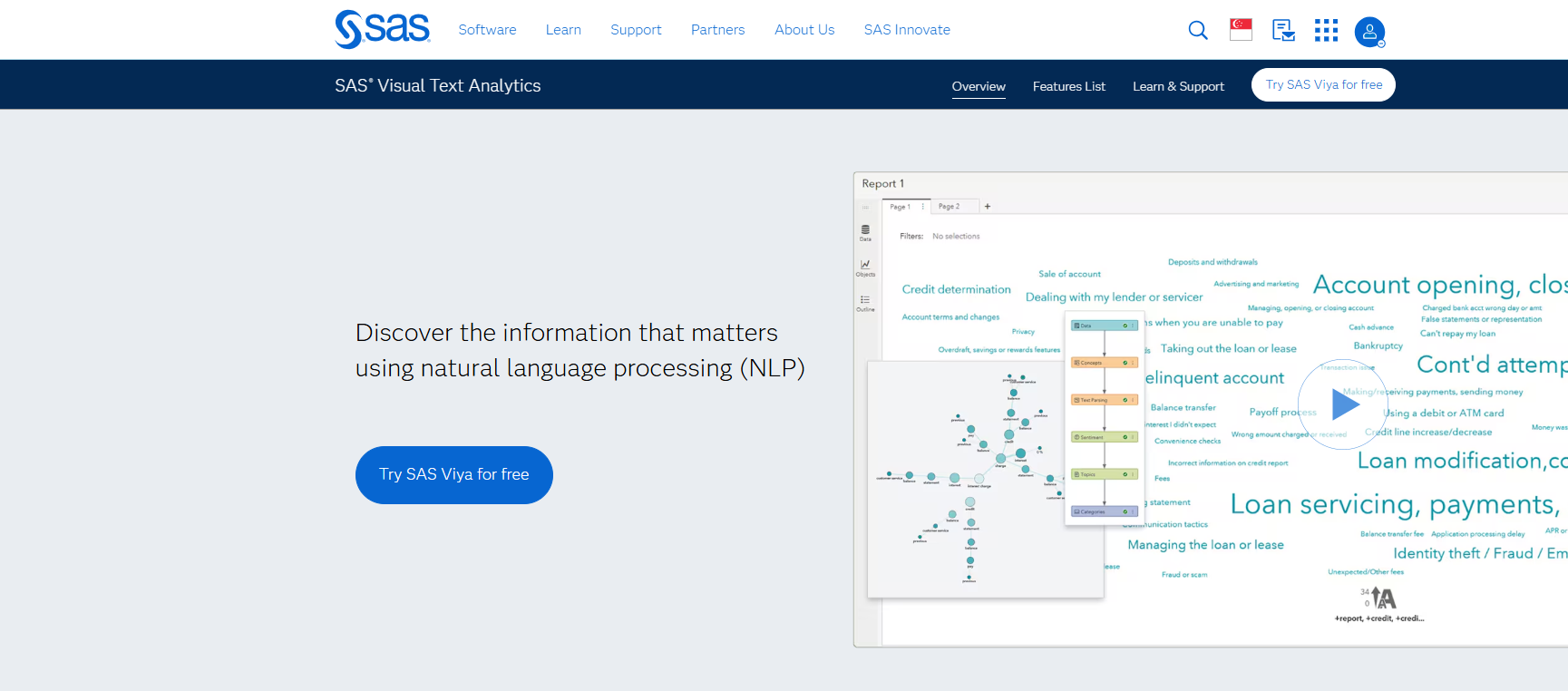Click the contact us chat icon
The image size is (1568, 691).
click(1283, 30)
